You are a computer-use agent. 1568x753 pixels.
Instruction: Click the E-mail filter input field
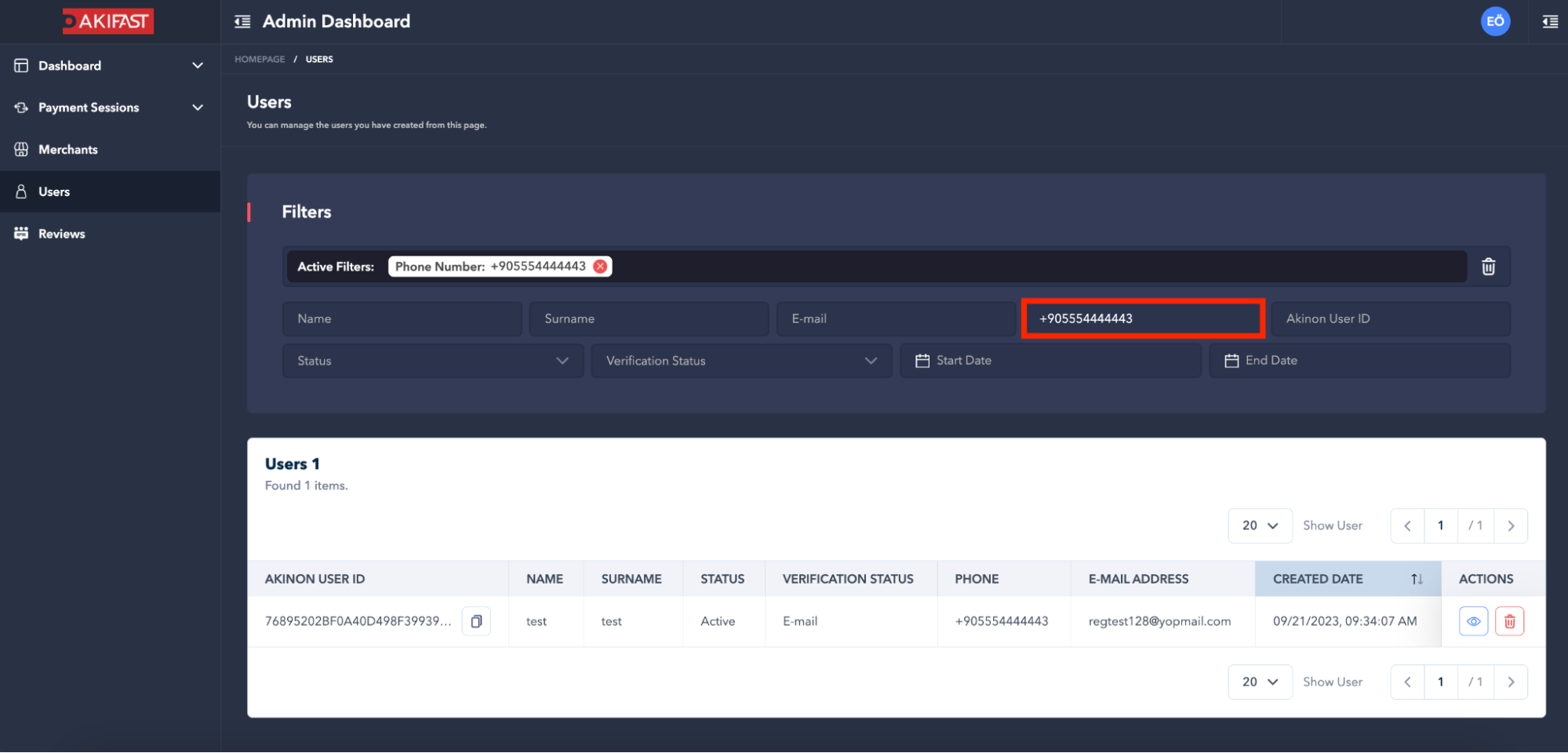pos(895,318)
